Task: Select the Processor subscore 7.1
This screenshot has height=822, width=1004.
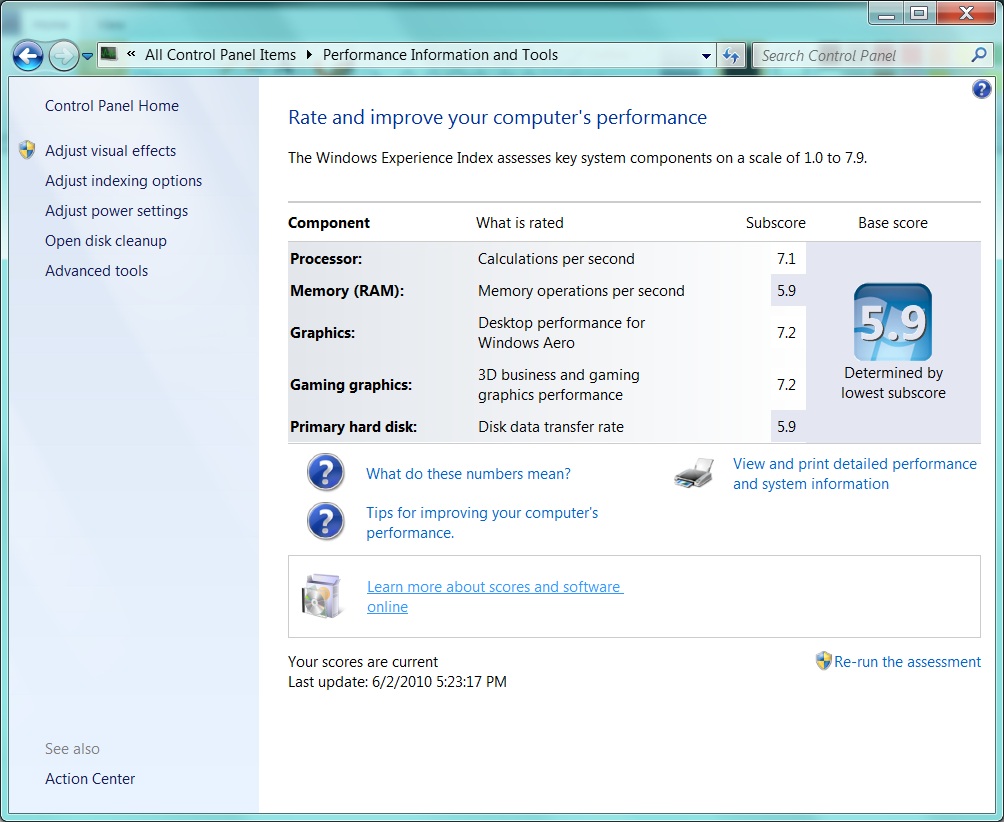Action: tap(786, 259)
